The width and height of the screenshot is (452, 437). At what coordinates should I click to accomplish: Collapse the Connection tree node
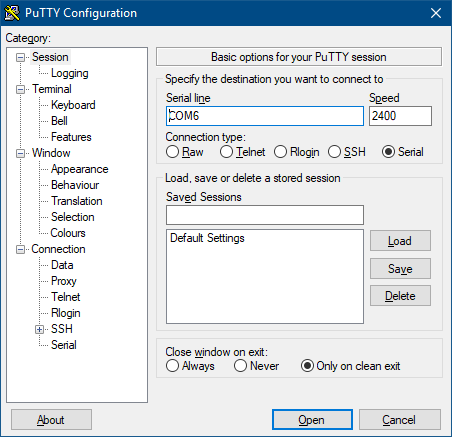21,249
